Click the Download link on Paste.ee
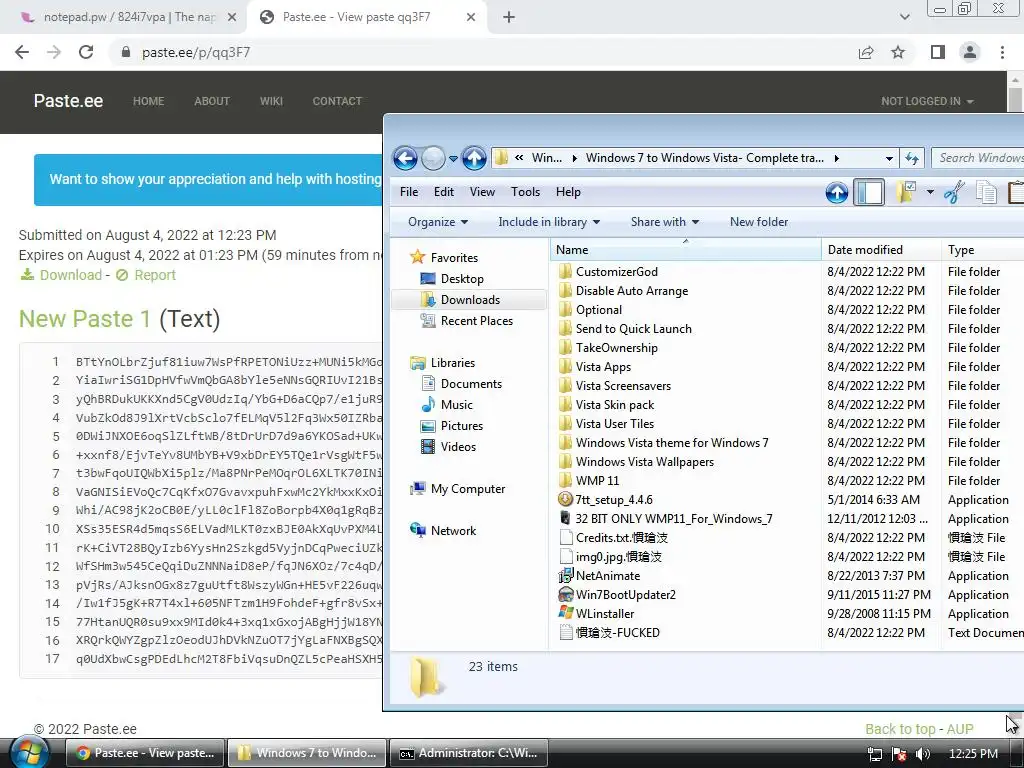The image size is (1024, 768). (x=71, y=275)
